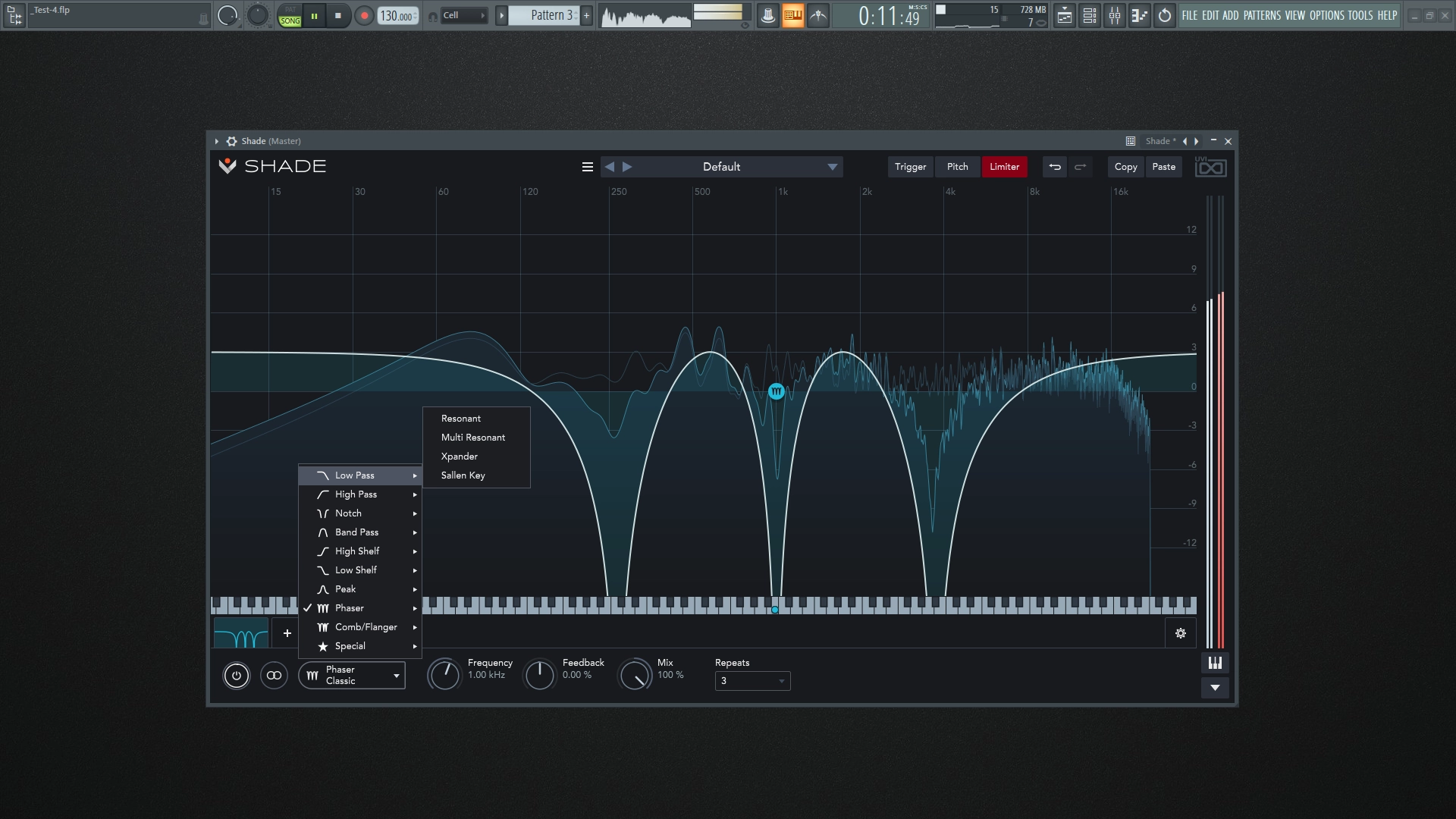Click the Trigger button
This screenshot has width=1456, height=819.
(910, 167)
